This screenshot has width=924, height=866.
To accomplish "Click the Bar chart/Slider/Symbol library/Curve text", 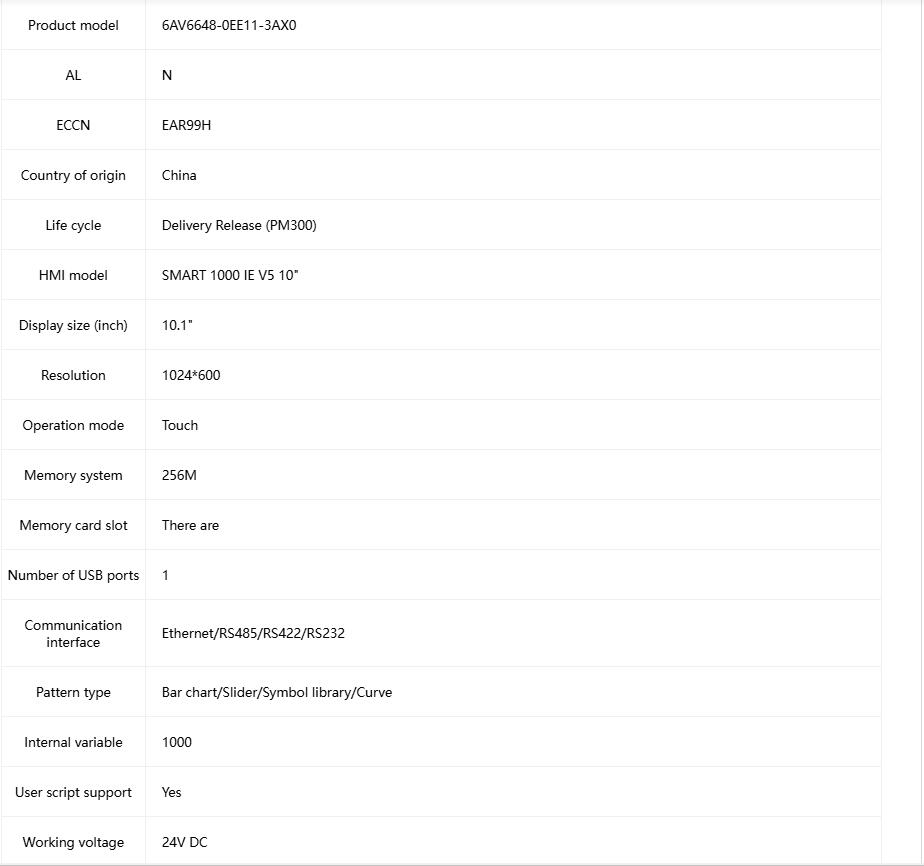I will click(277, 692).
